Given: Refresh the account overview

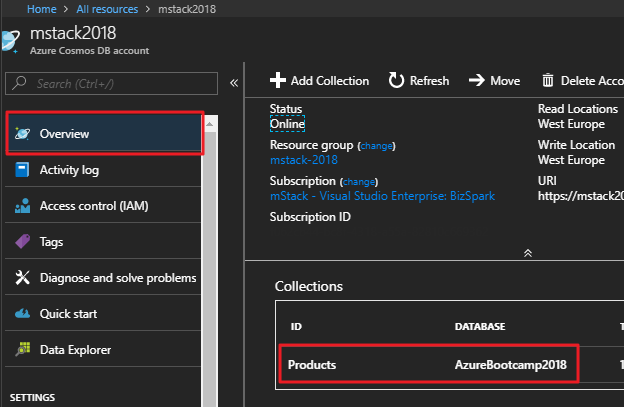Looking at the screenshot, I should 419,81.
